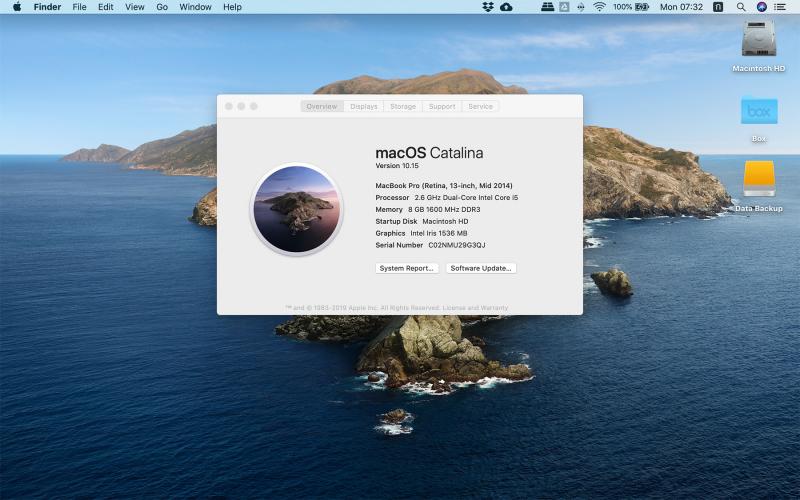800x500 pixels.
Task: Switch to the Support tab
Action: coord(442,106)
